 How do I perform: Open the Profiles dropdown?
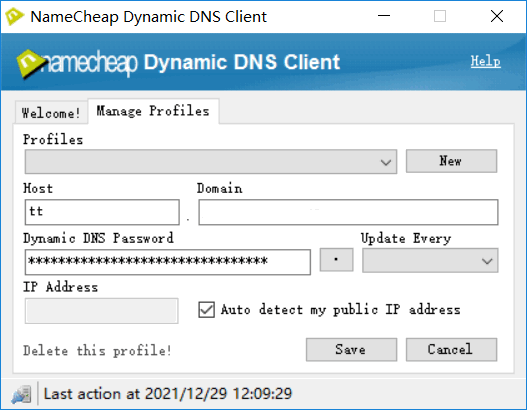[x=211, y=162]
